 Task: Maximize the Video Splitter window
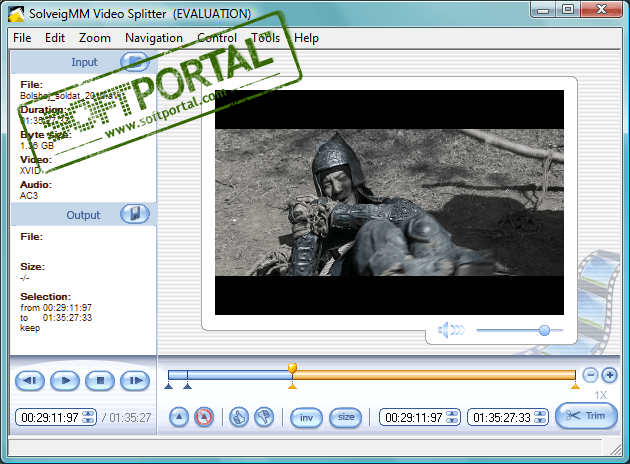[568, 10]
